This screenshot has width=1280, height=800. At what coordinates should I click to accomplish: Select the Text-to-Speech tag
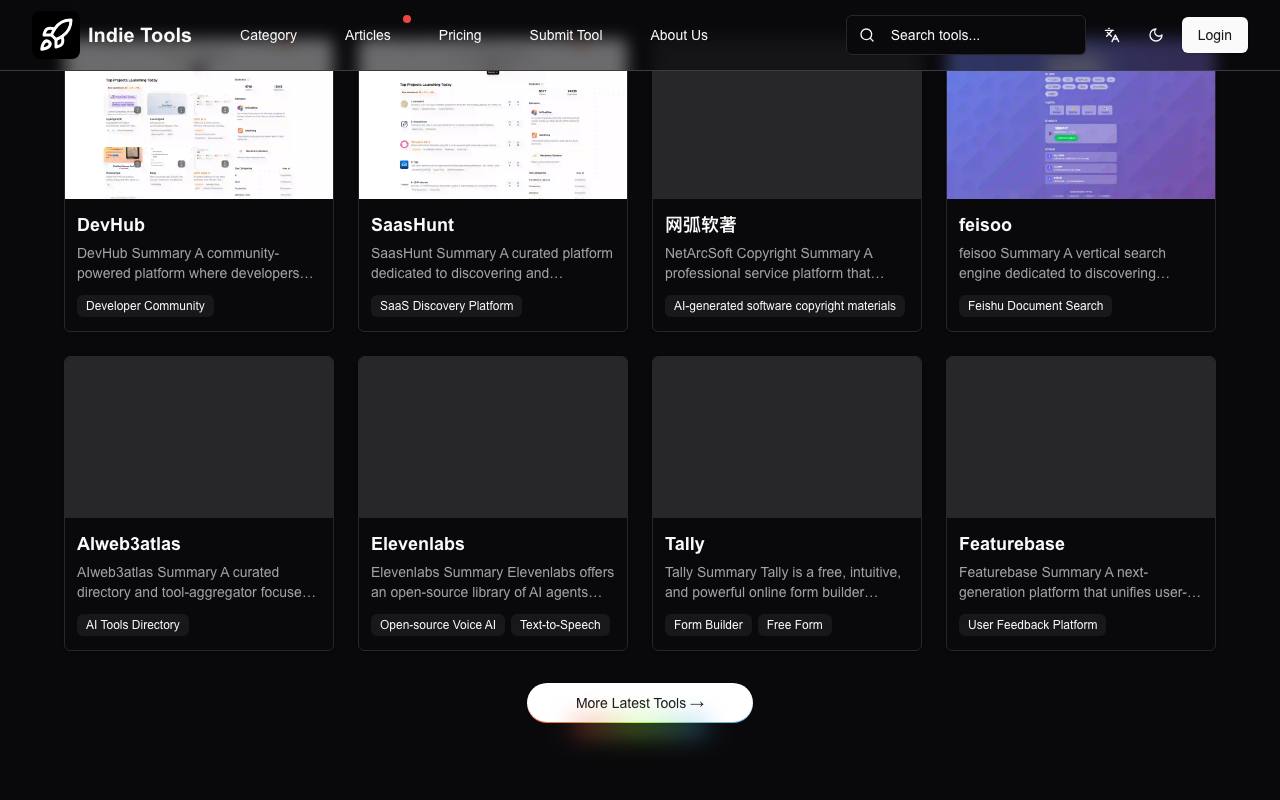[x=560, y=625]
